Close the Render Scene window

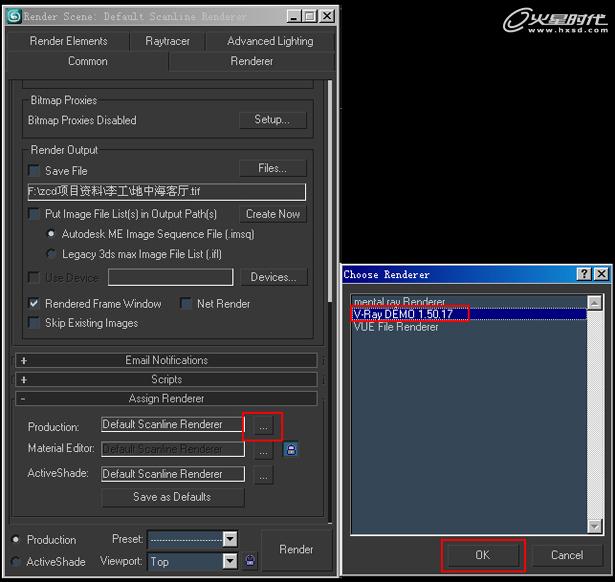(x=327, y=16)
